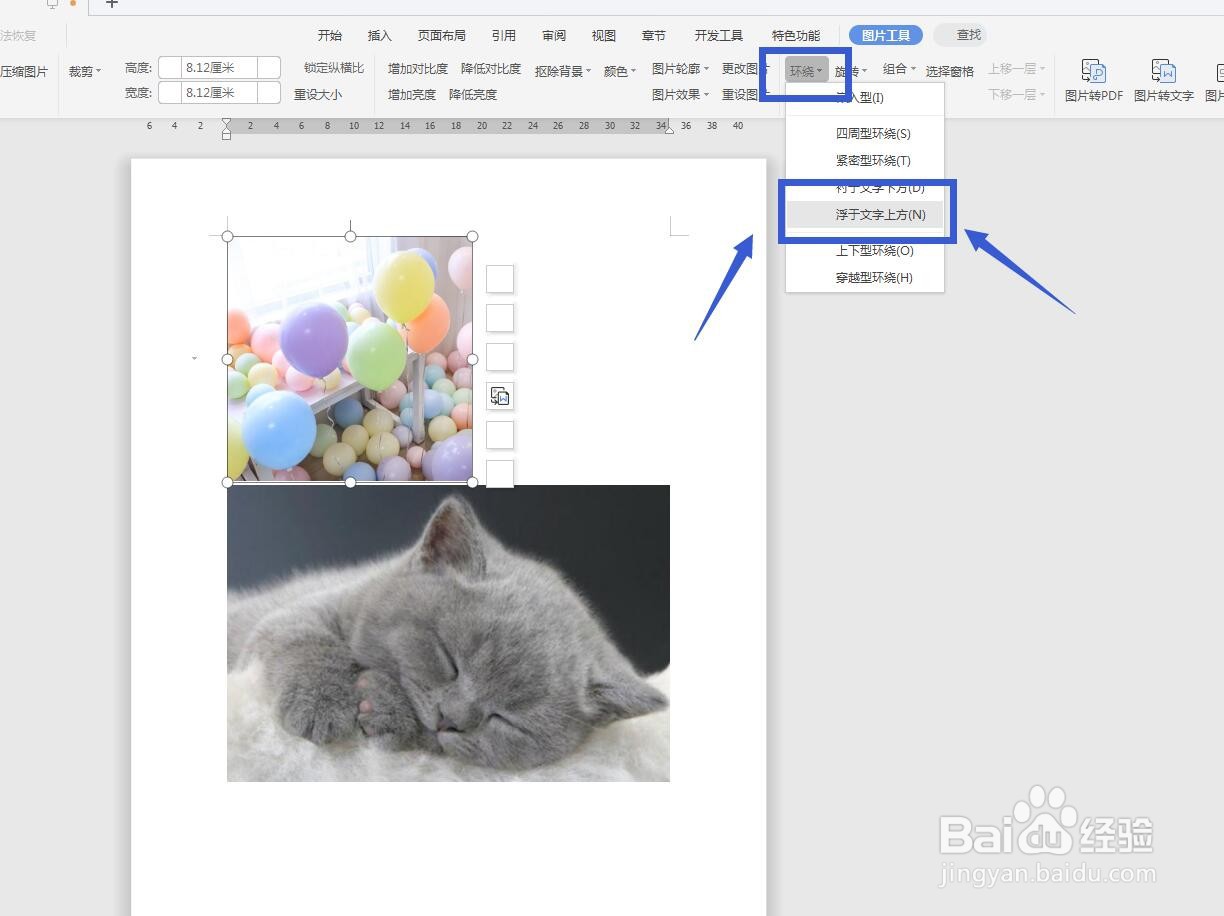Screen dimensions: 1224x916
Task: Click the 上移一层 bring forward control
Action: 1017,69
